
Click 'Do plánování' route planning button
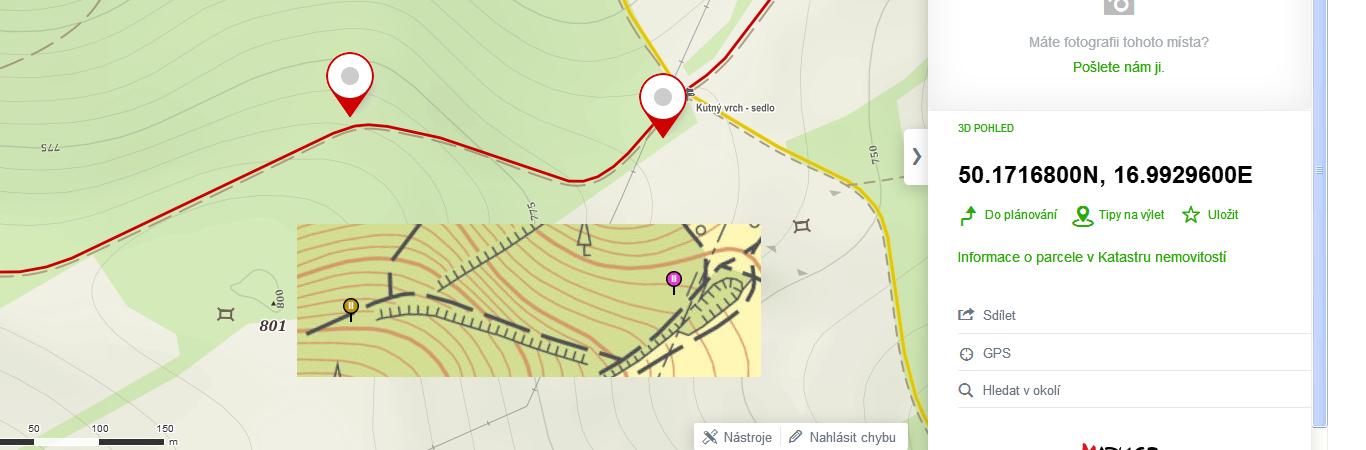[1008, 215]
